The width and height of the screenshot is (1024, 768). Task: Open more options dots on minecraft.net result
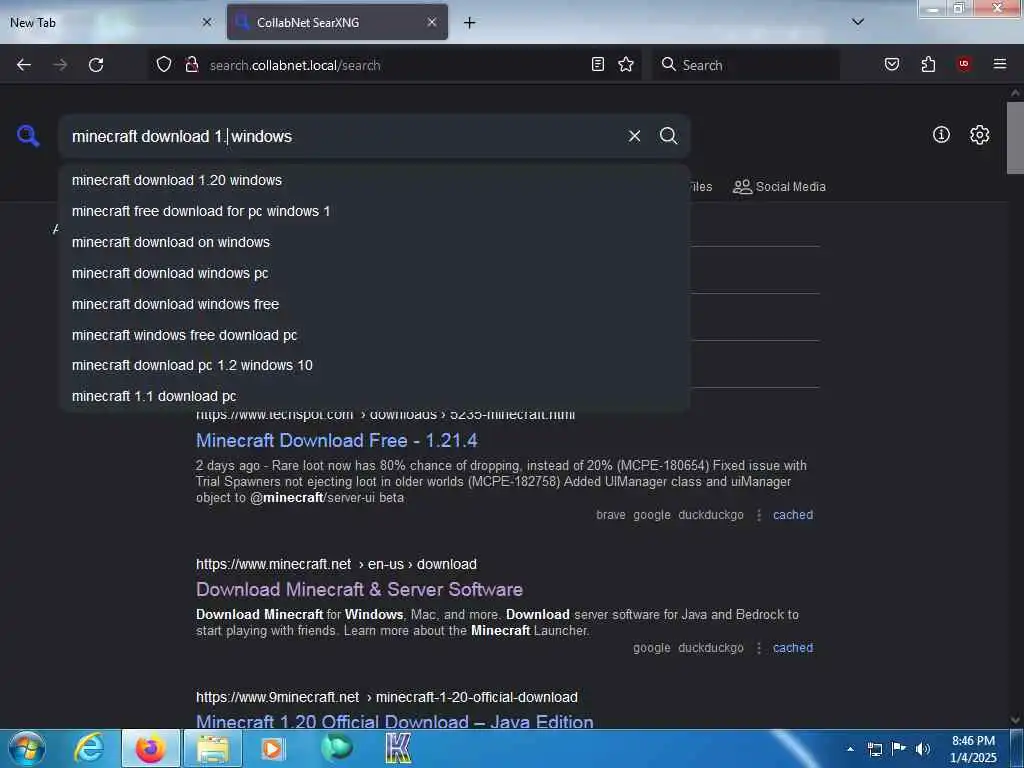pyautogui.click(x=759, y=648)
